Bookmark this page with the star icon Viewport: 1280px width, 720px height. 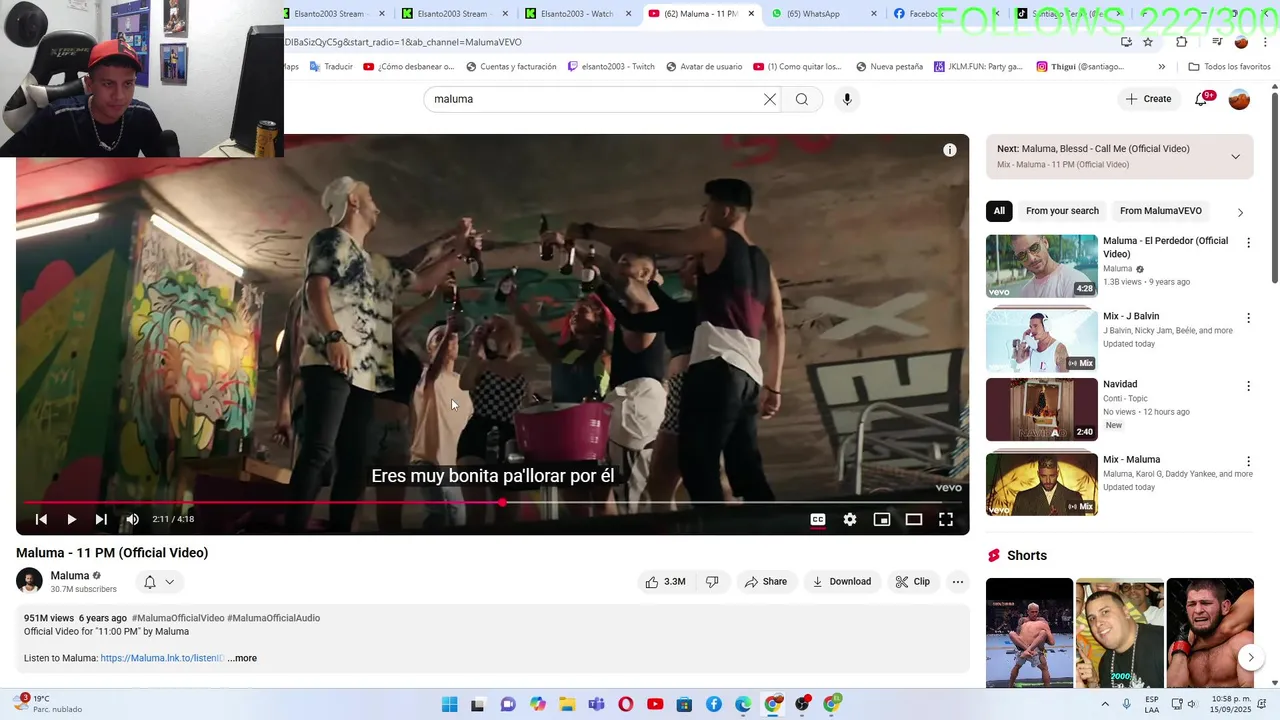tap(1148, 42)
